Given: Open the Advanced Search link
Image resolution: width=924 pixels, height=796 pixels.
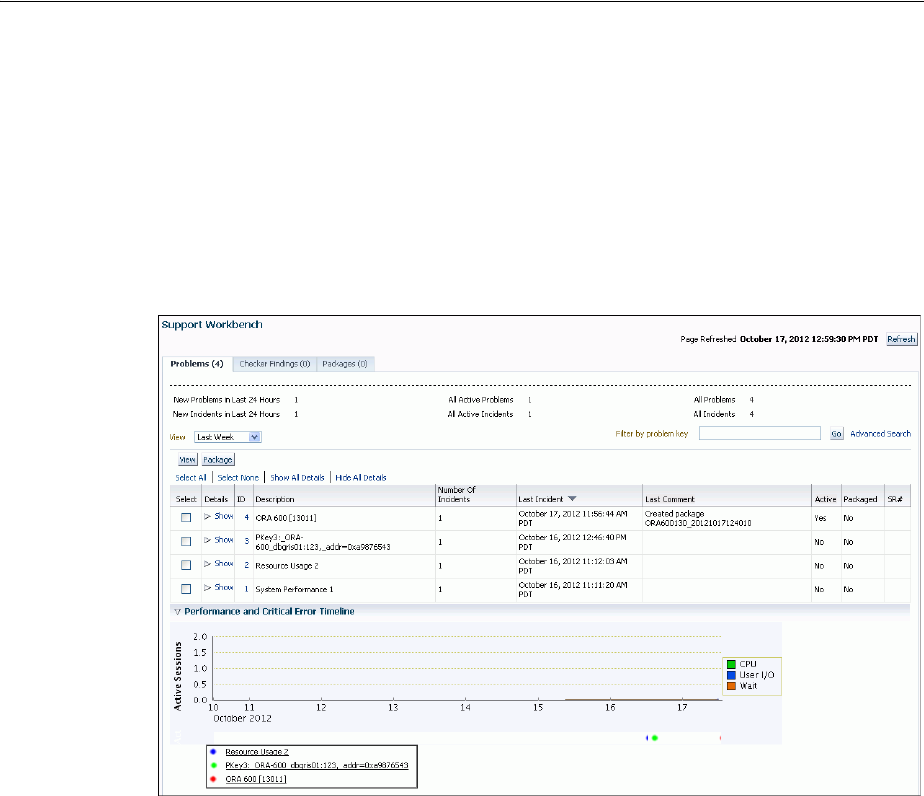Looking at the screenshot, I should click(x=880, y=434).
